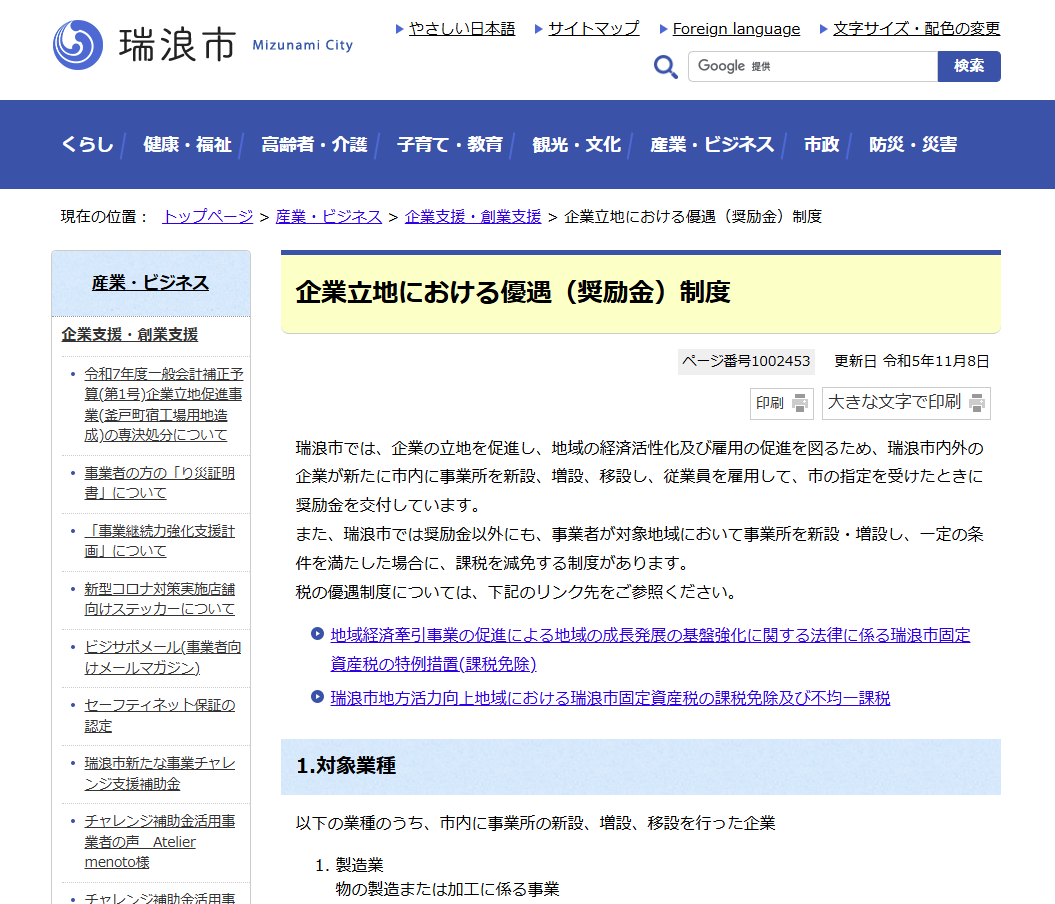Click the 製造業 list item
The image size is (1055, 904).
point(359,865)
